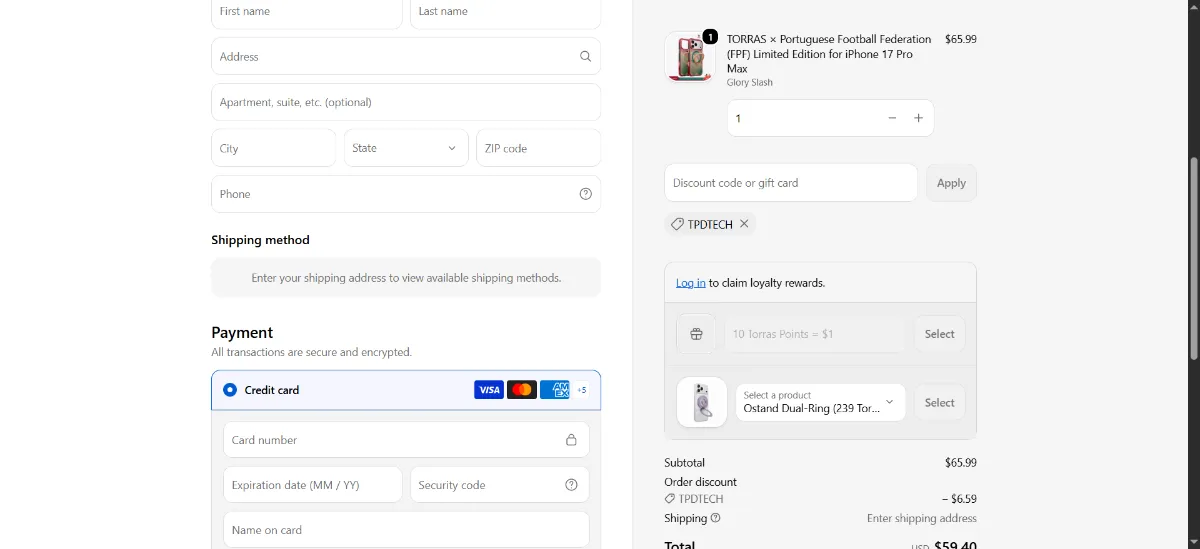
Task: Open the Select a product dropdown
Action: (820, 403)
